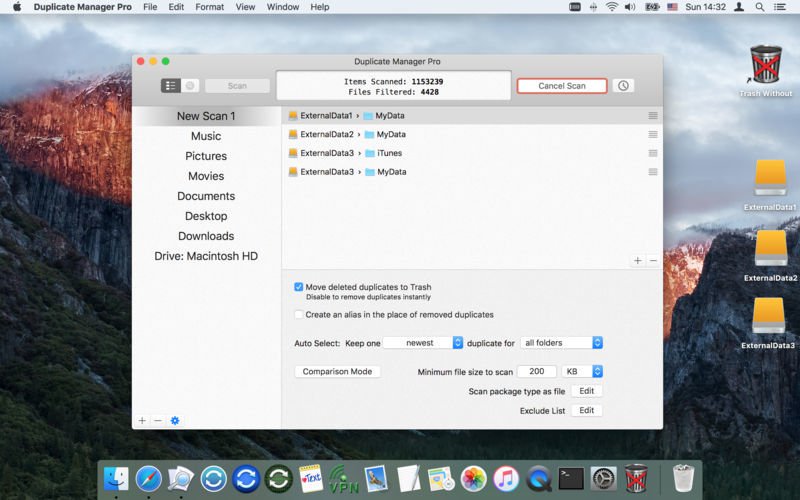Image resolution: width=800 pixels, height=500 pixels.
Task: Open the Keep one 'newest' dropdown
Action: 423,343
